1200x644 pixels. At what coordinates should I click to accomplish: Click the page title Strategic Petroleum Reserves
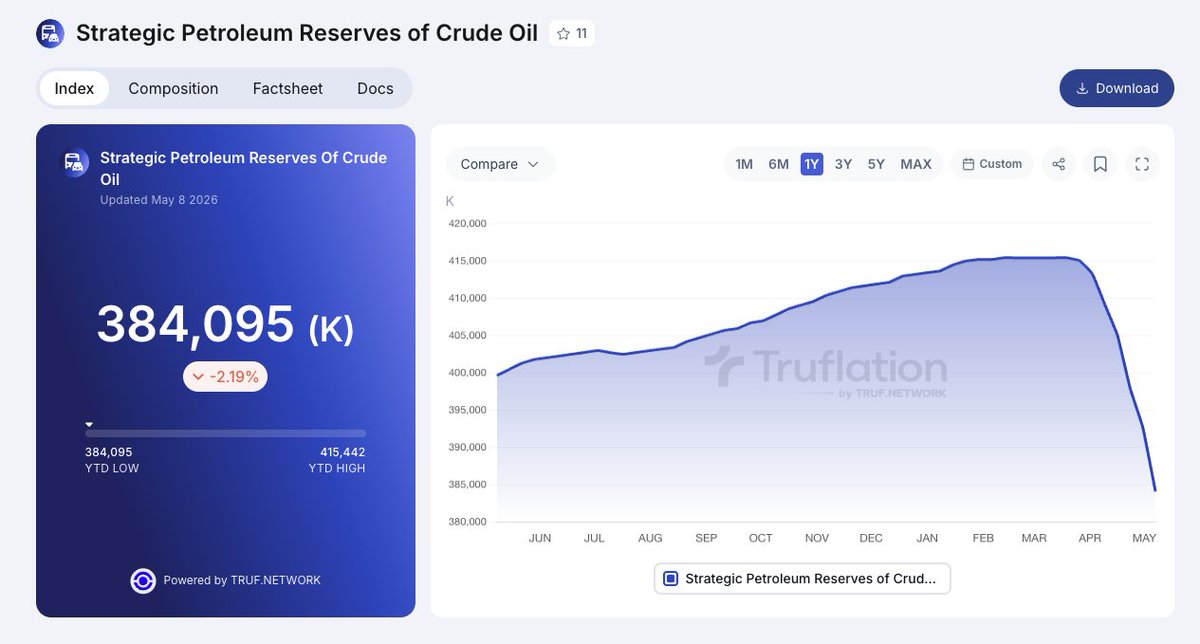(x=307, y=34)
